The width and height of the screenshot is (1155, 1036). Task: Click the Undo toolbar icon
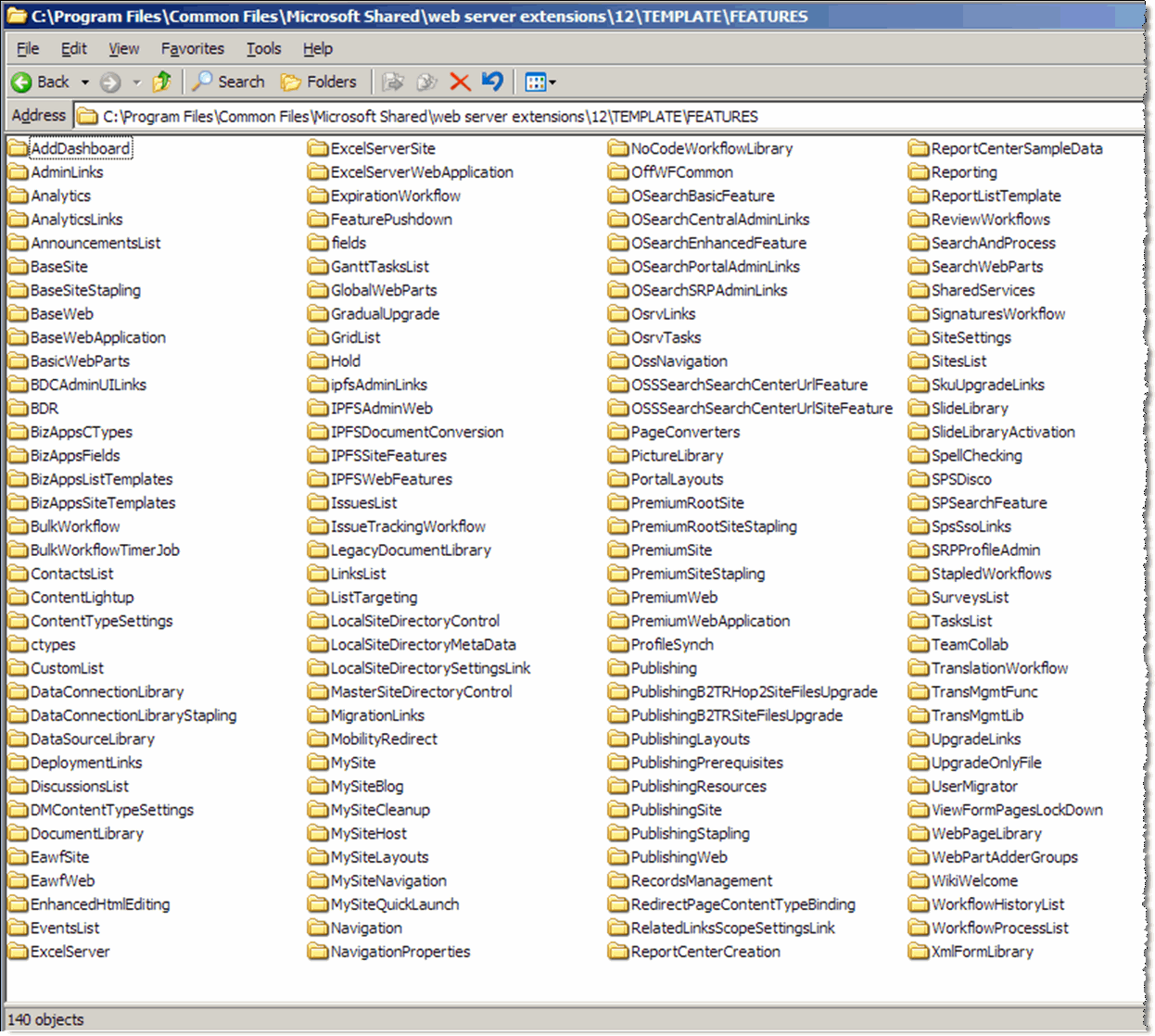tap(492, 82)
